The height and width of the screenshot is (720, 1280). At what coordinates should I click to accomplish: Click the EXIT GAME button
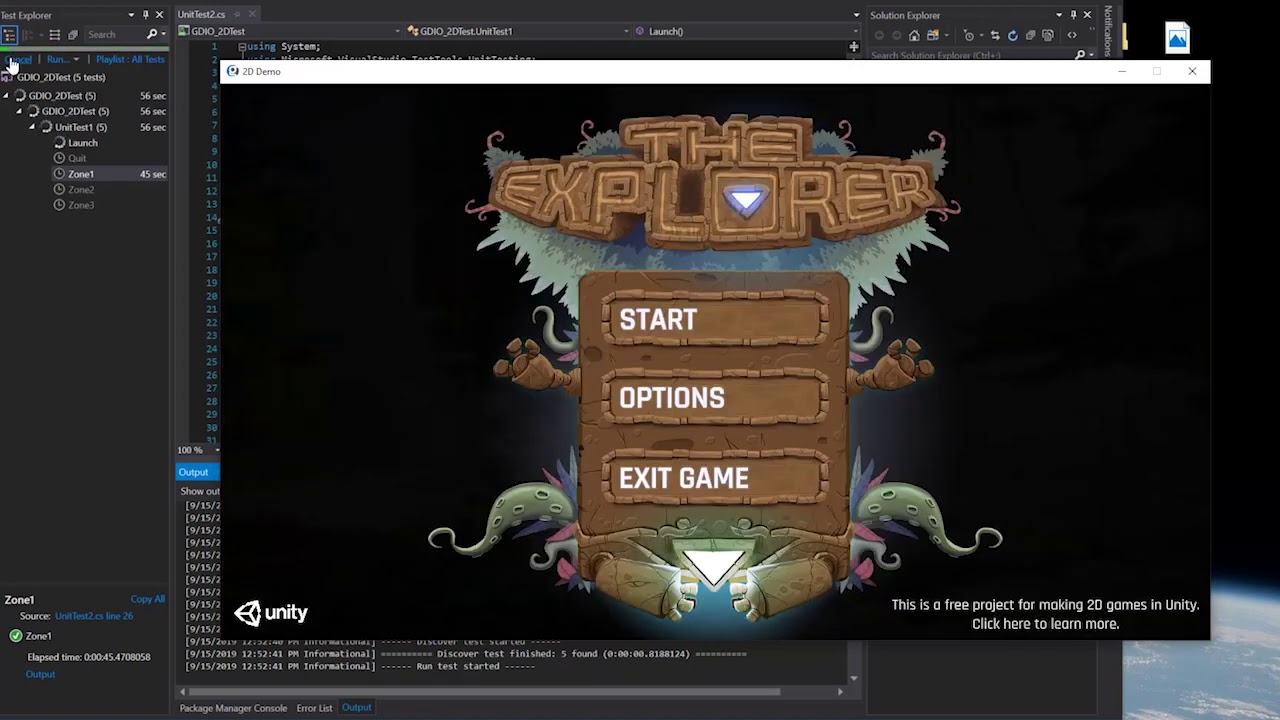pos(716,478)
